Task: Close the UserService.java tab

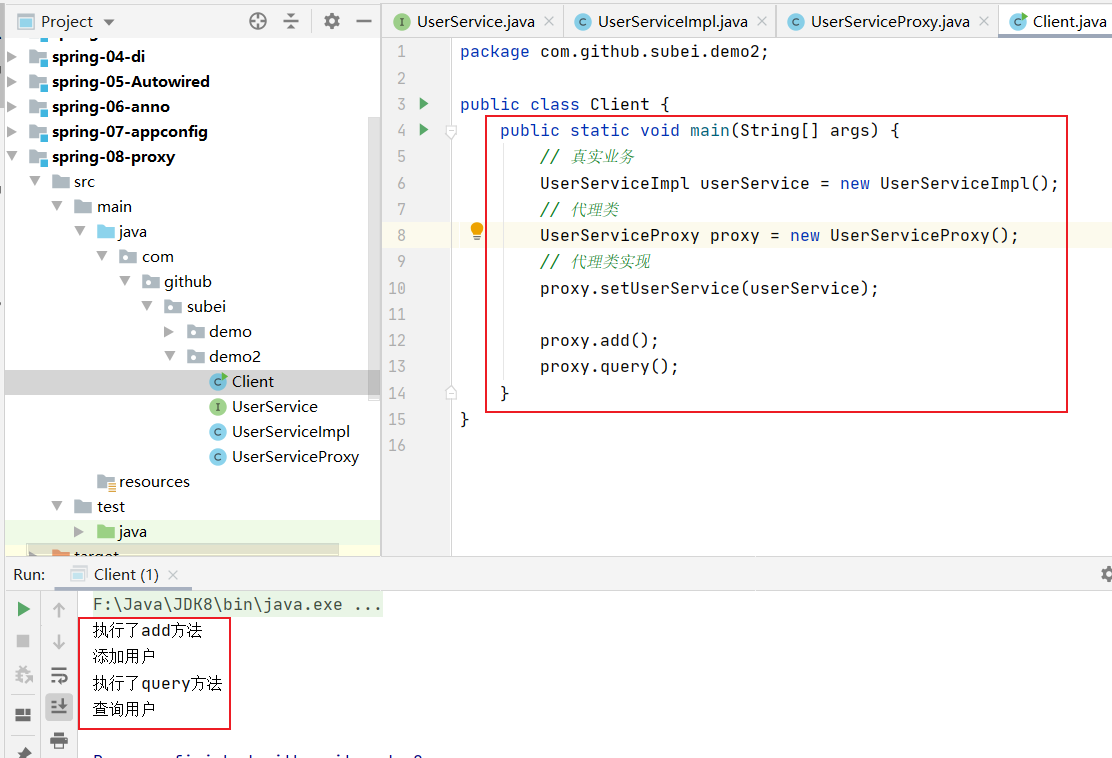Action: click(549, 21)
